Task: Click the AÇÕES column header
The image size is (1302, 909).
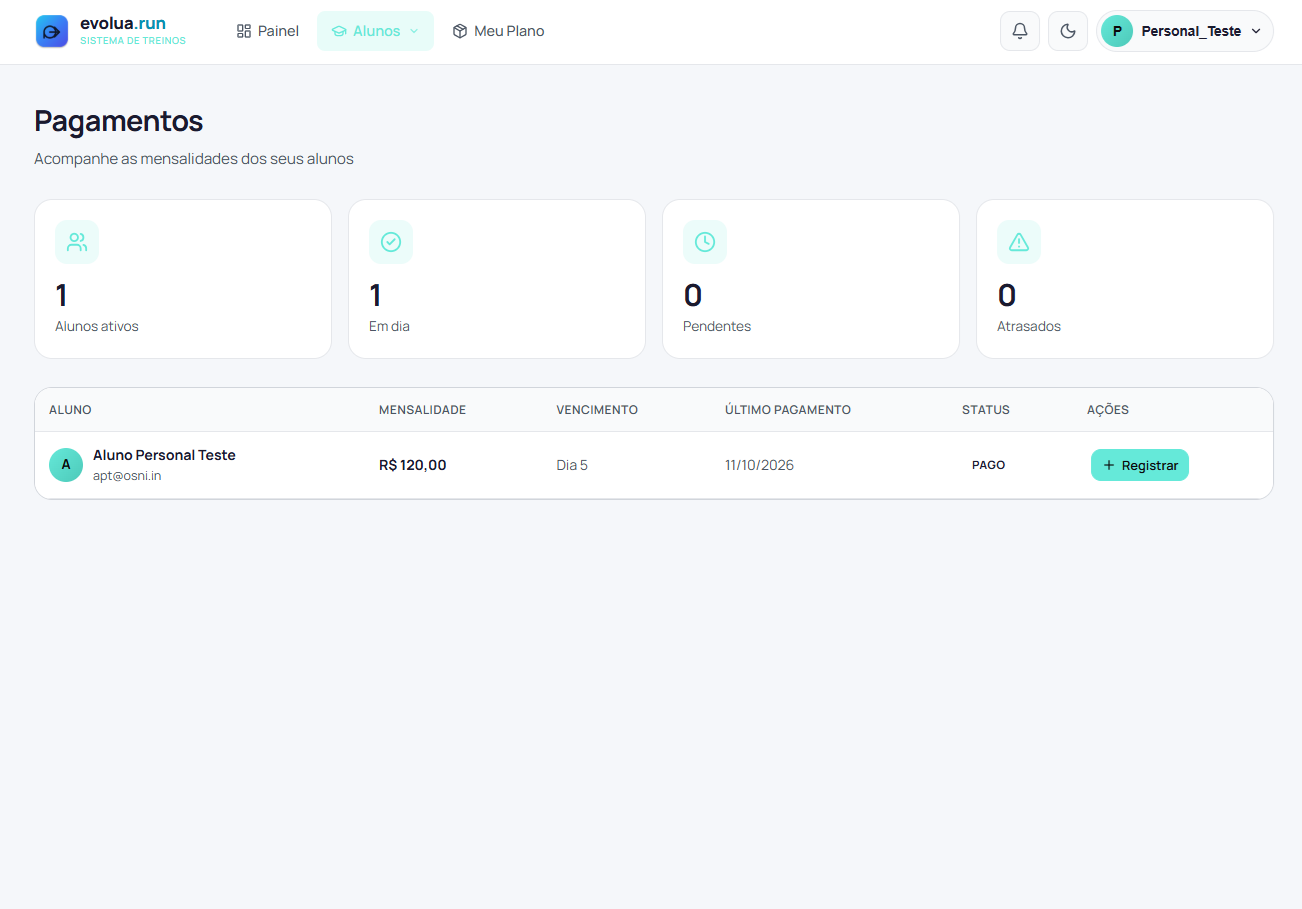Action: tap(1108, 410)
